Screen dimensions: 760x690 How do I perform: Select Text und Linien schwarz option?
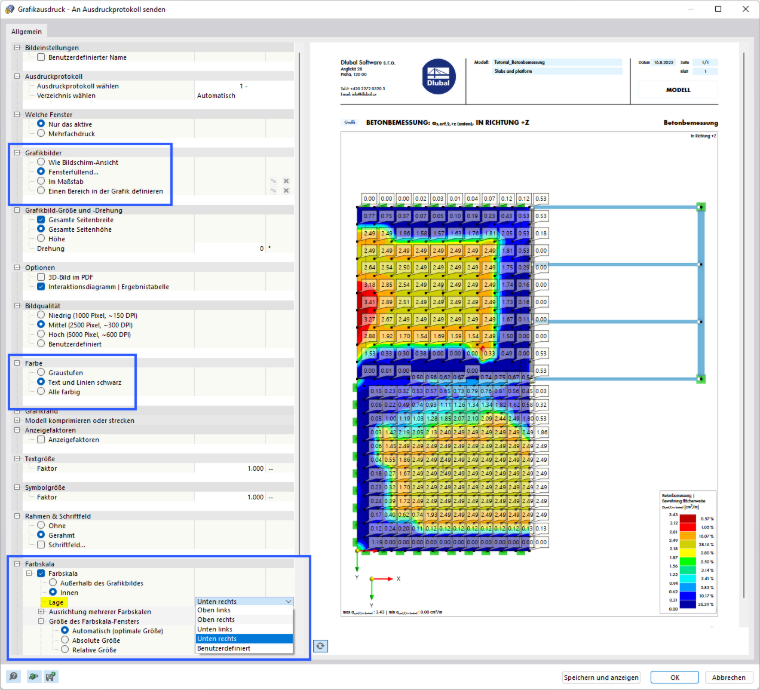pos(41,382)
